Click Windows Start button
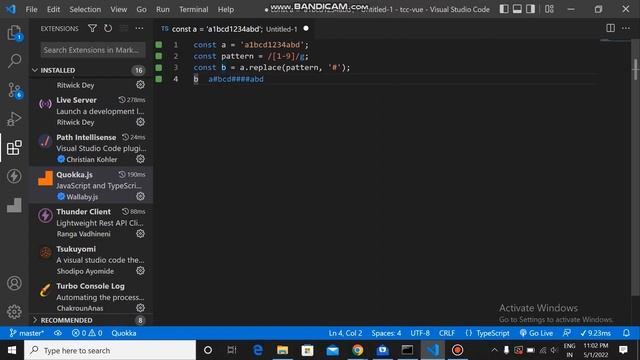This screenshot has width=640, height=360. click(12, 350)
